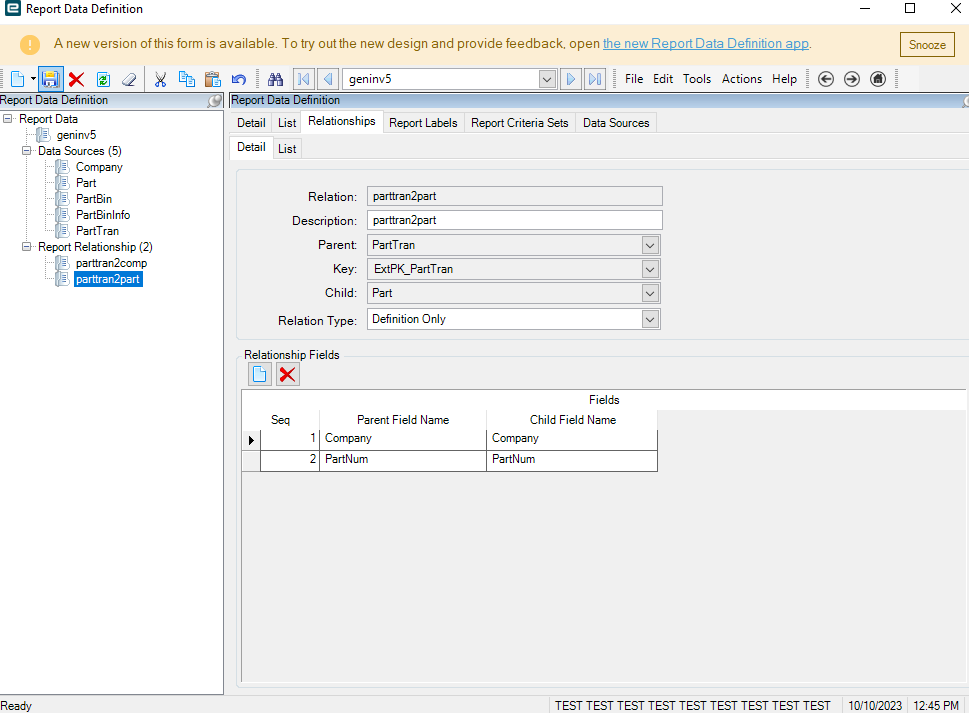The width and height of the screenshot is (969, 713).
Task: Click the Description text field
Action: [x=514, y=220]
